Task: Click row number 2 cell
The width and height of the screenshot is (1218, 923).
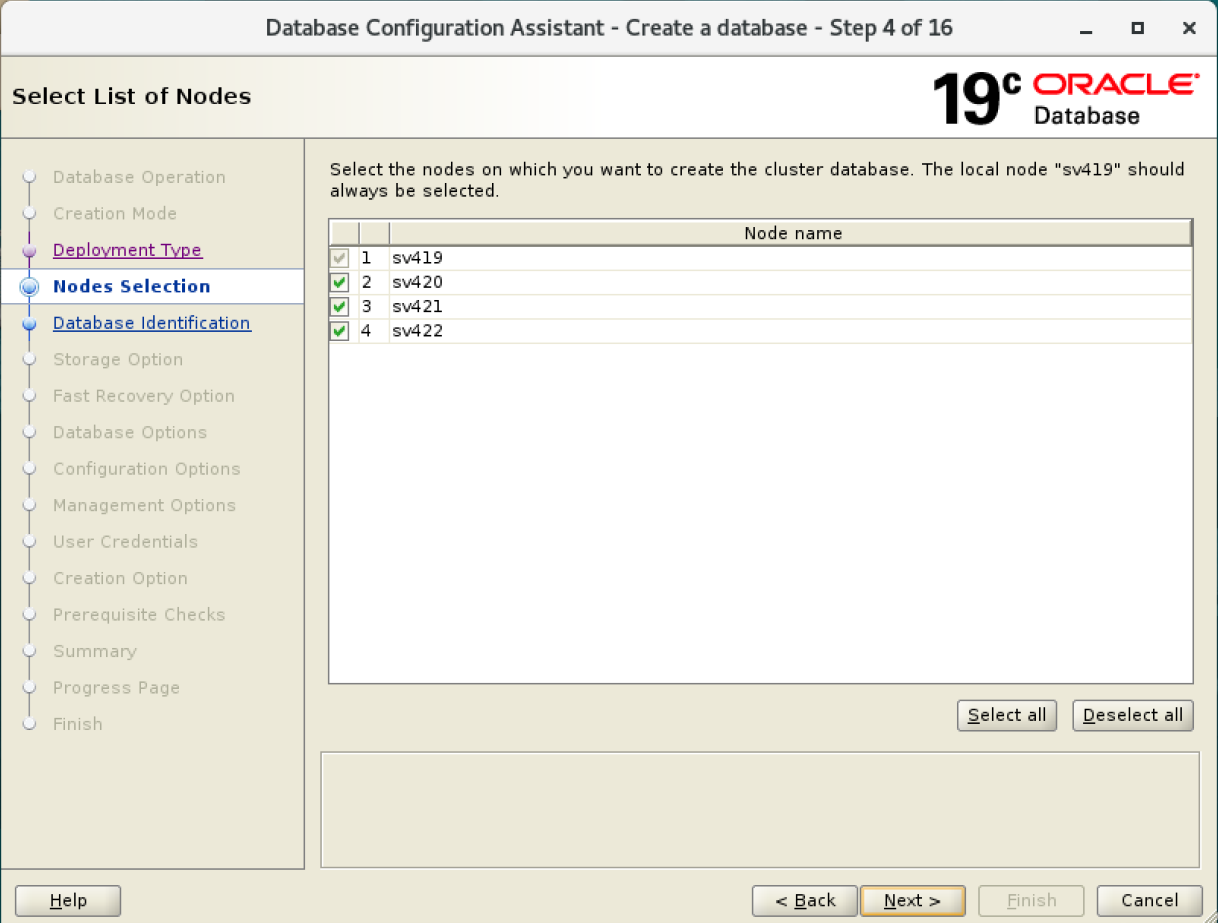Action: pos(373,282)
